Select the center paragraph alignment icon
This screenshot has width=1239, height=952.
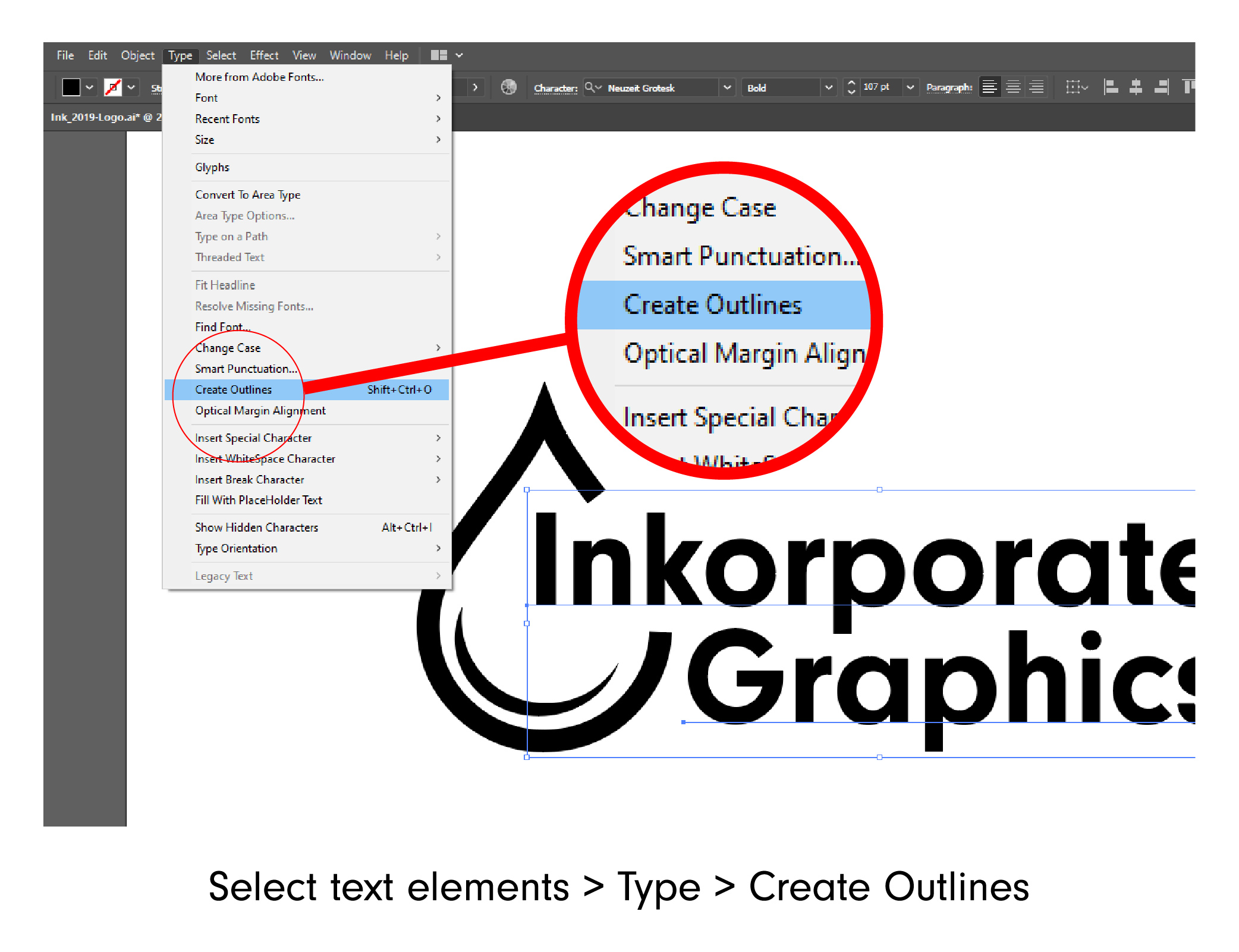click(1013, 87)
